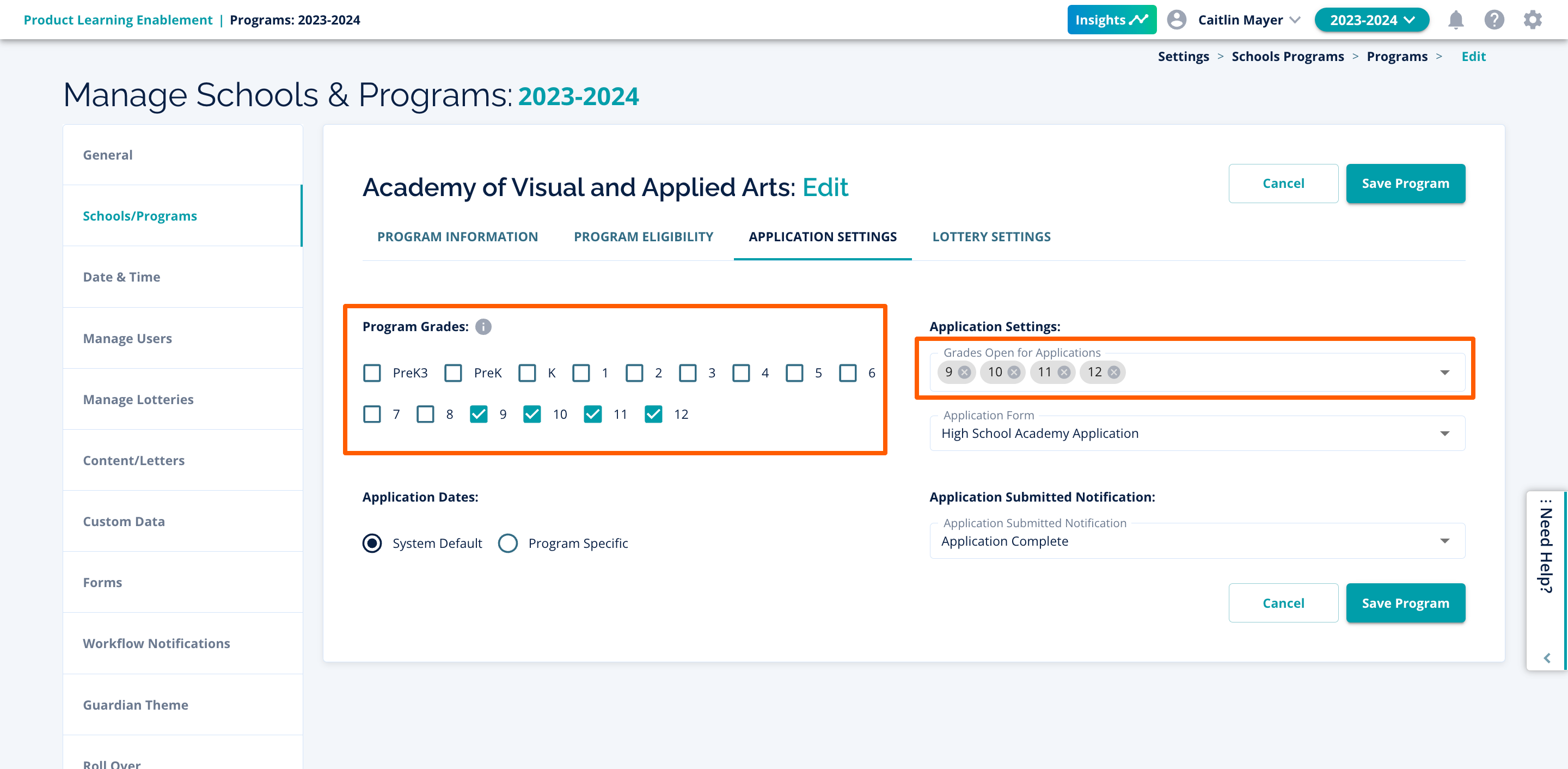Click the Program Grades info icon
Screen dimensions: 1568x769
[483, 327]
